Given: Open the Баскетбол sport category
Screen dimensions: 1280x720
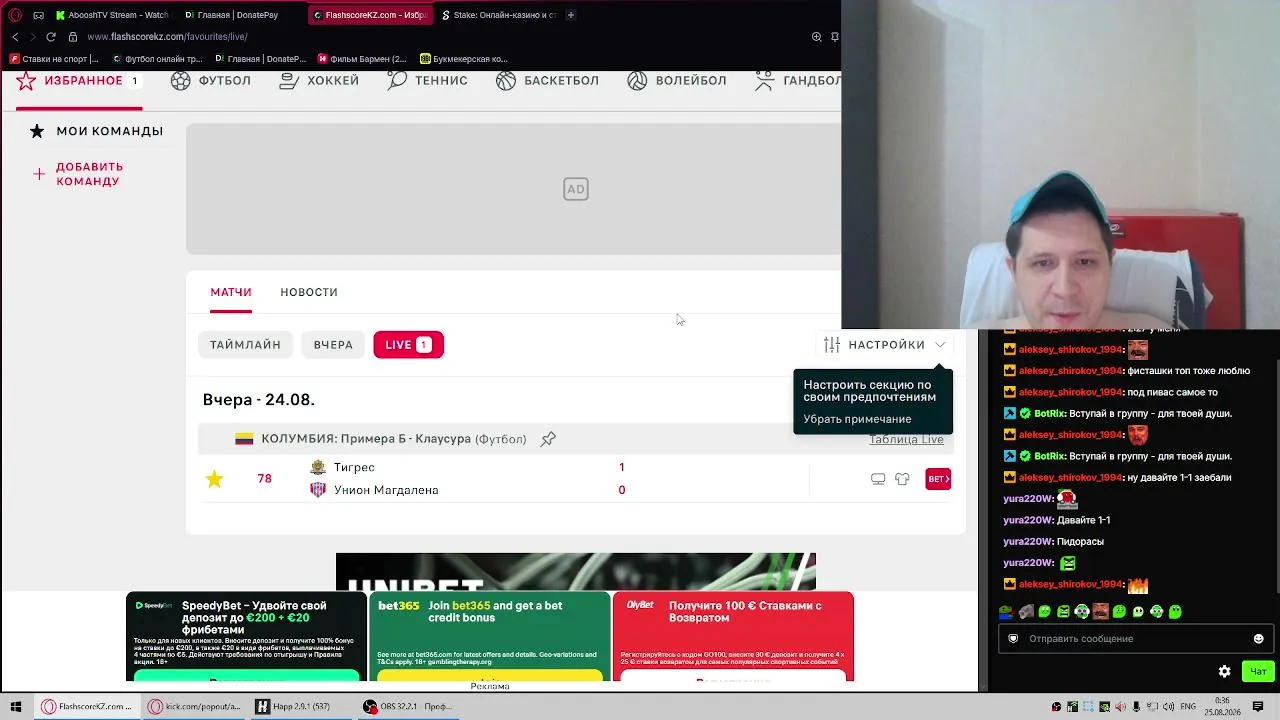Looking at the screenshot, I should (547, 81).
